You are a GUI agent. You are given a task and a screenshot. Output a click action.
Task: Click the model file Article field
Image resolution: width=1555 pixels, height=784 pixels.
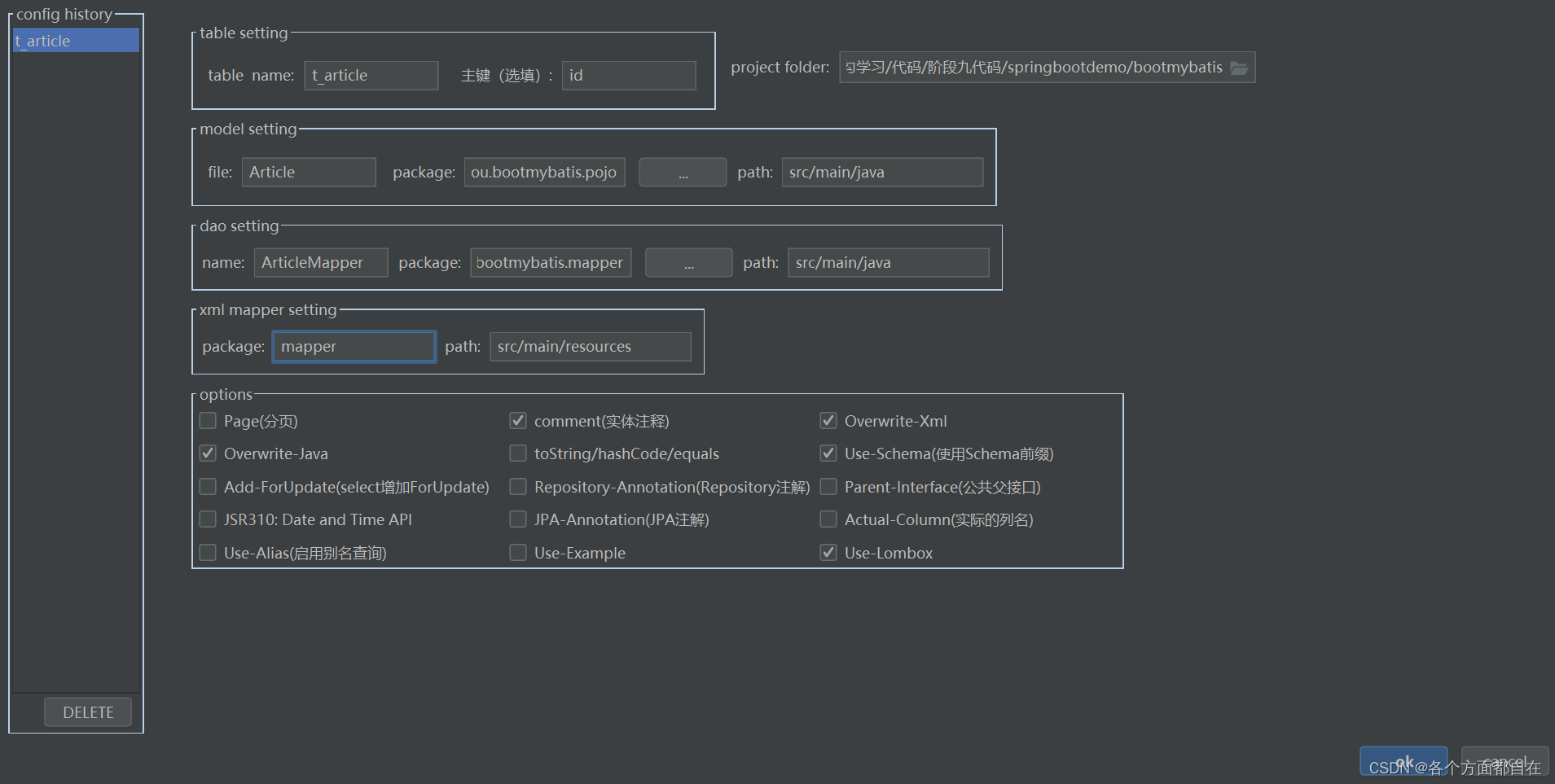pos(308,172)
